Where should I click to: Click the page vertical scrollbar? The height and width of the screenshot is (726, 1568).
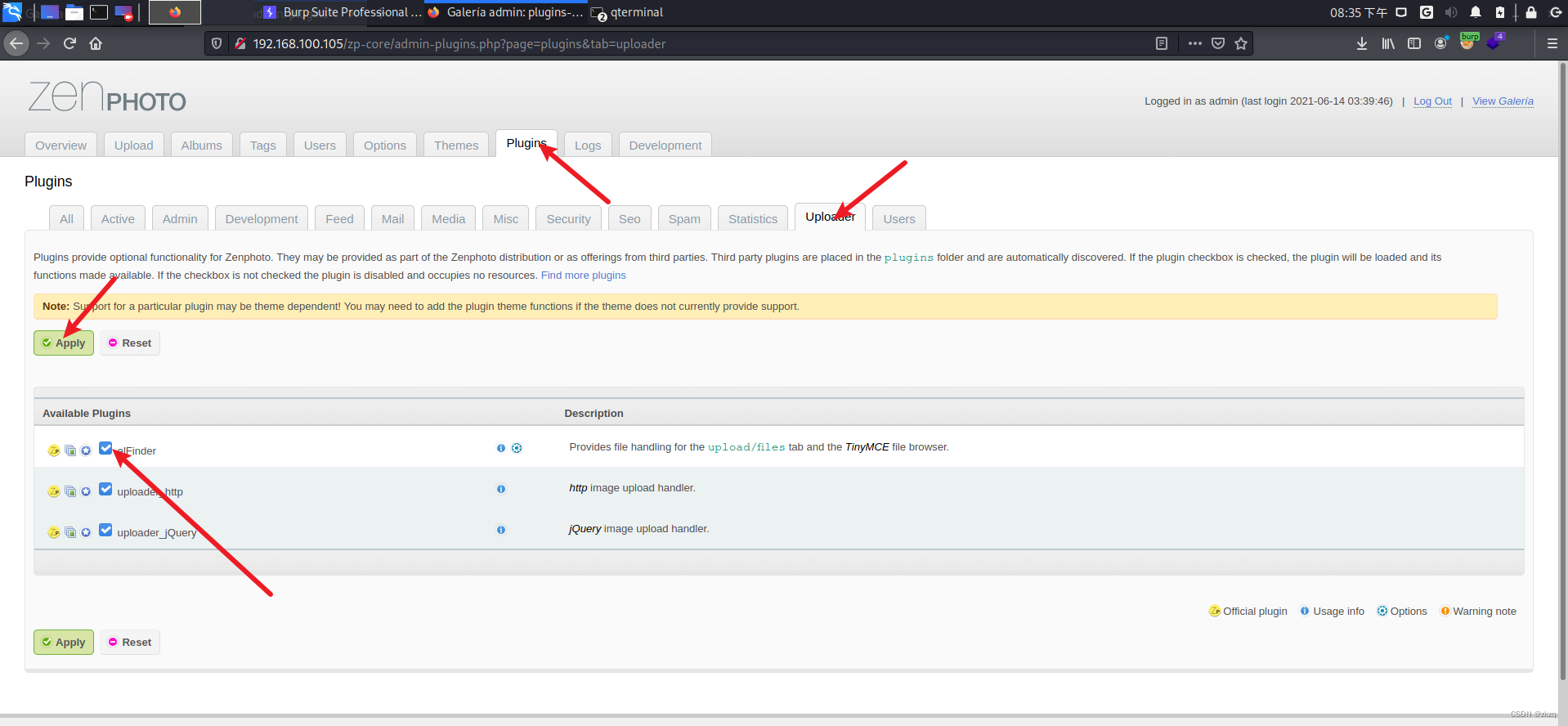(x=1562, y=372)
